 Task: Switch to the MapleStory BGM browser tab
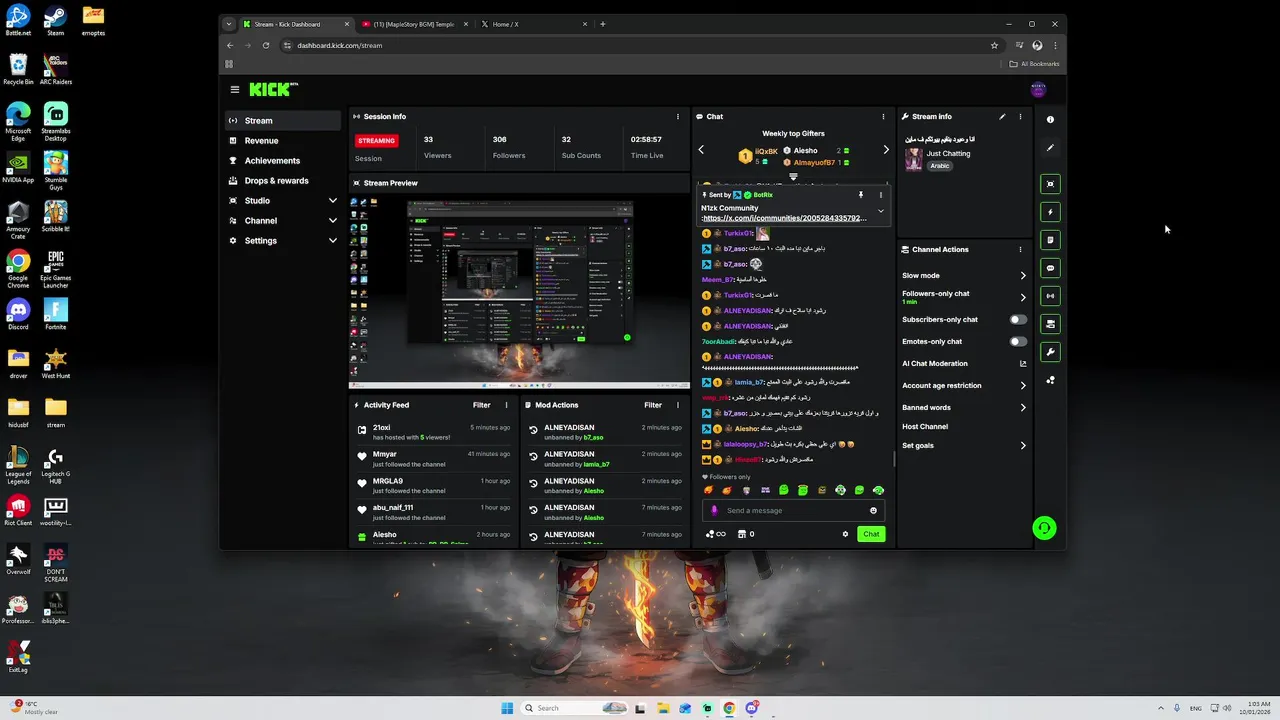click(413, 24)
